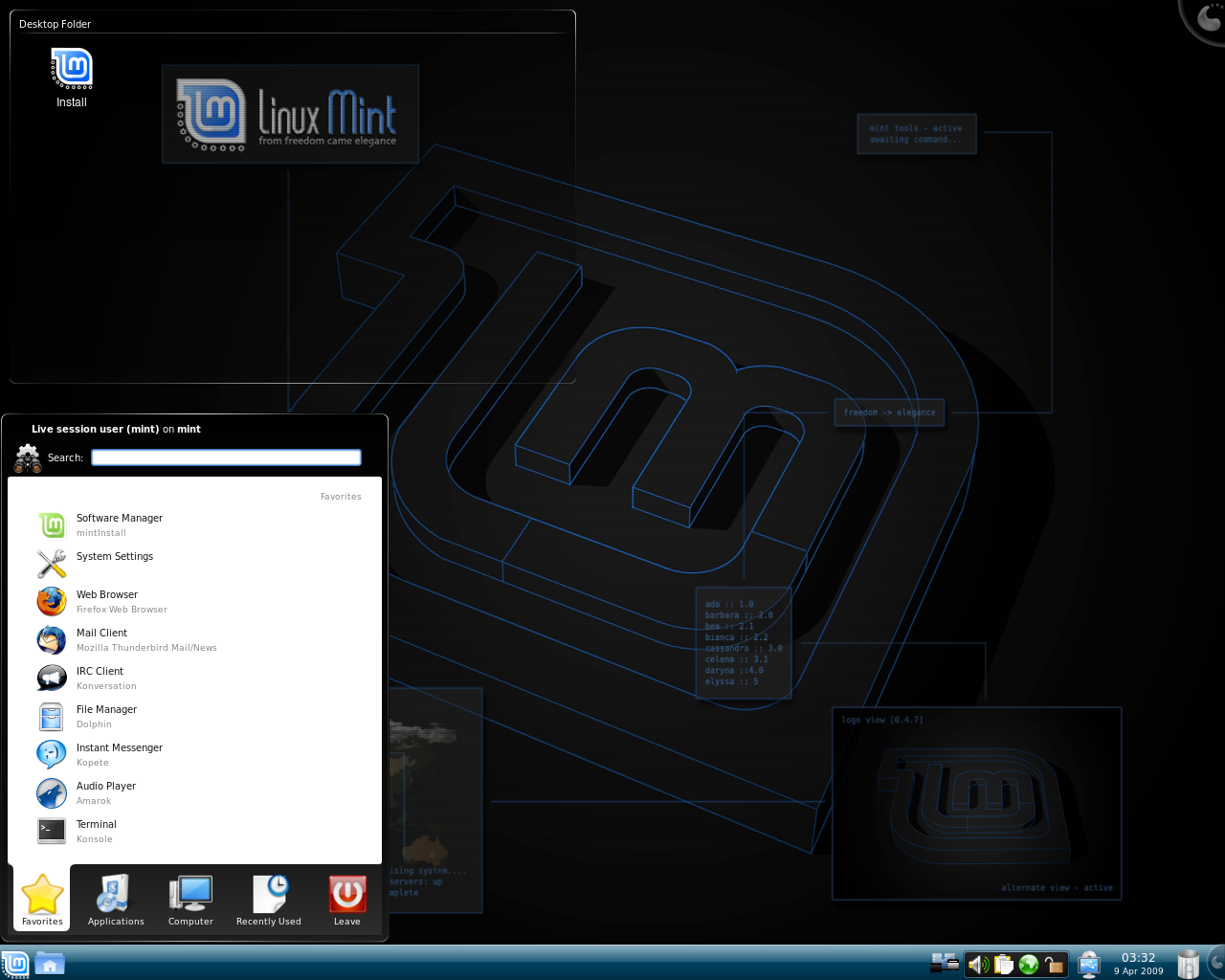Click the 'Instant Messenger' label

pyautogui.click(x=120, y=747)
